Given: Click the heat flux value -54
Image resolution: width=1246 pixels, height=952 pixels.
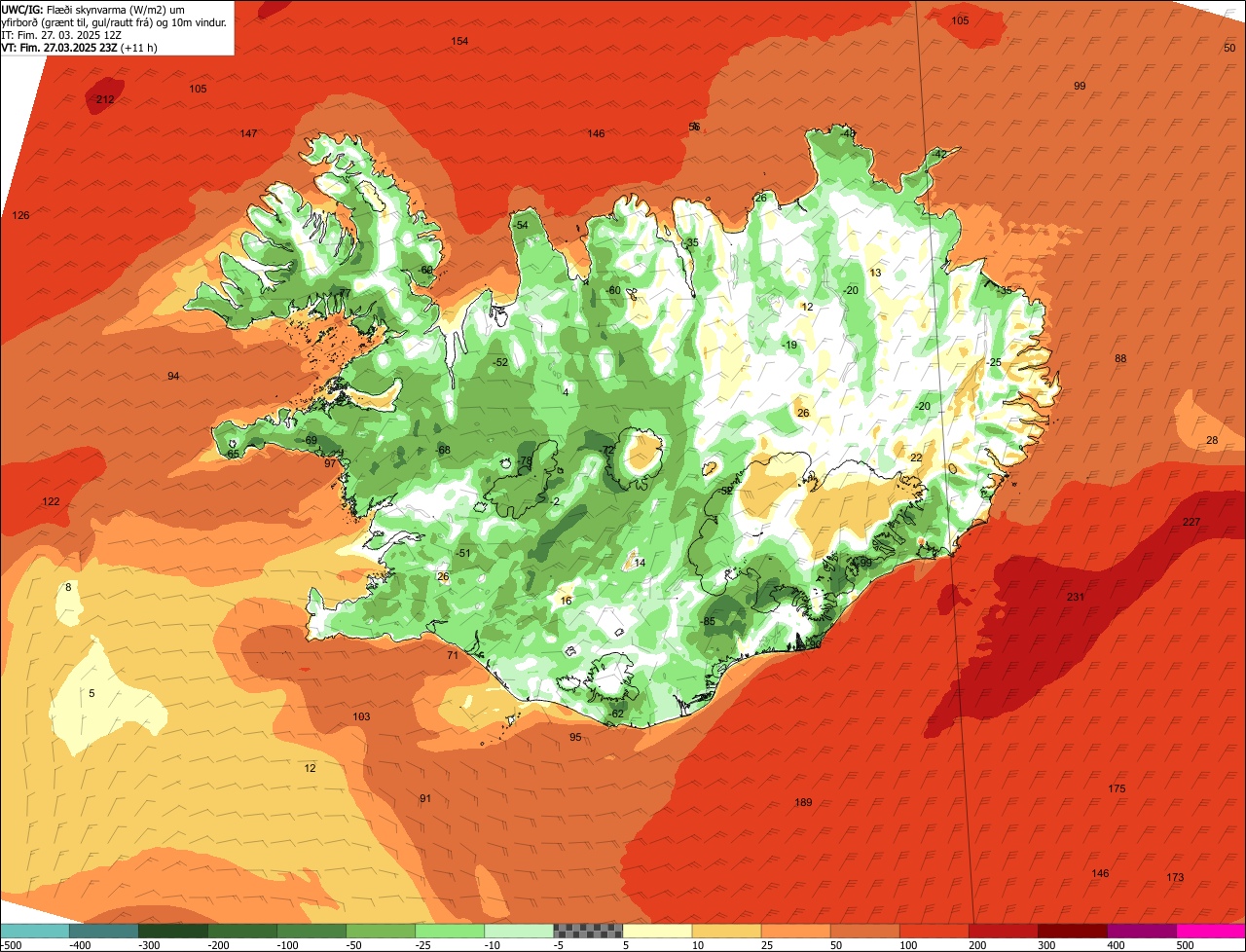Looking at the screenshot, I should click(x=521, y=225).
